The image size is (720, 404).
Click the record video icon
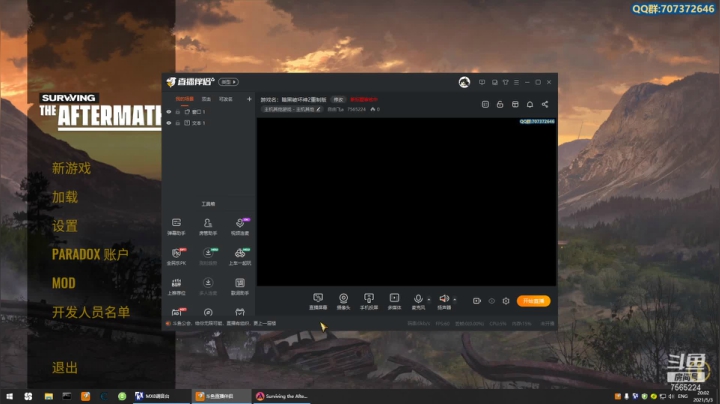[x=477, y=301]
